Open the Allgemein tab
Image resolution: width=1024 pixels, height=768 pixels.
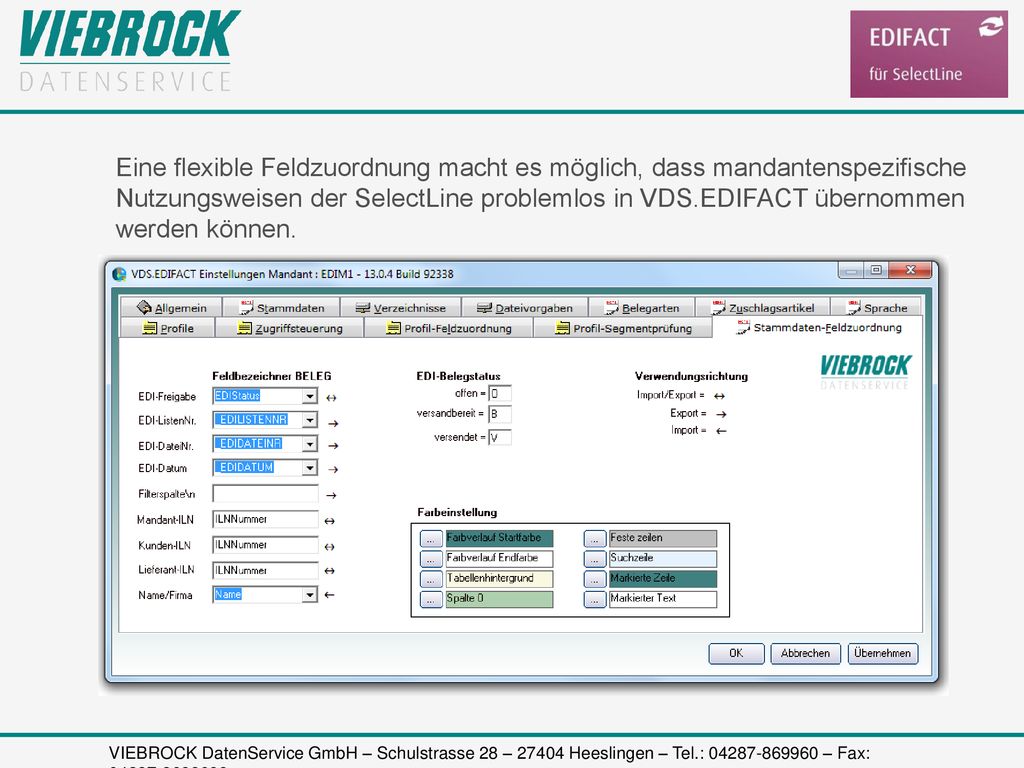(171, 308)
